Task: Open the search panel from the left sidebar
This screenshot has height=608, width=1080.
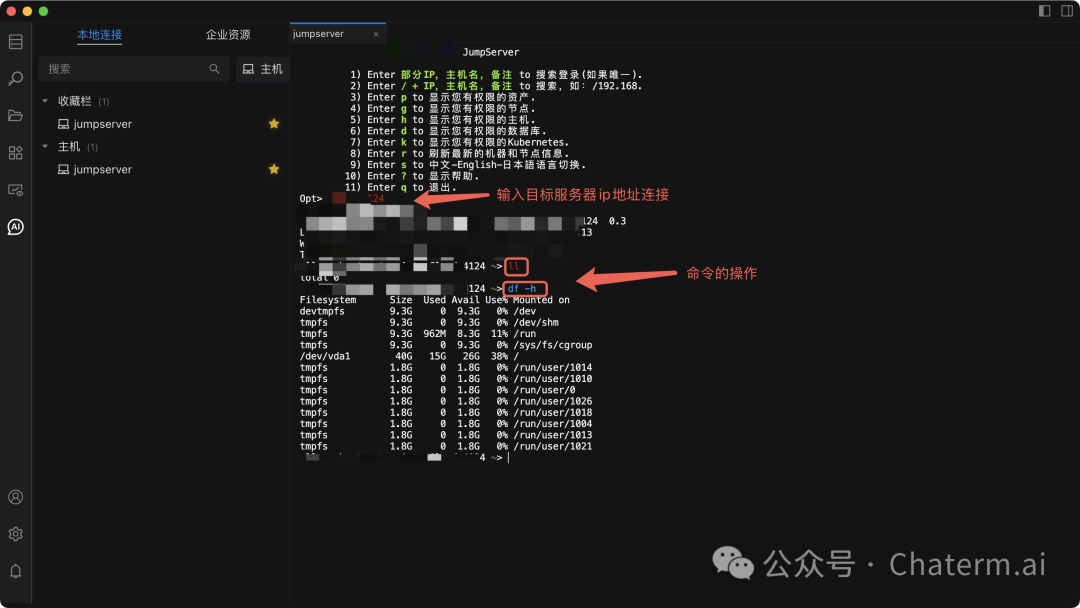Action: click(15, 76)
